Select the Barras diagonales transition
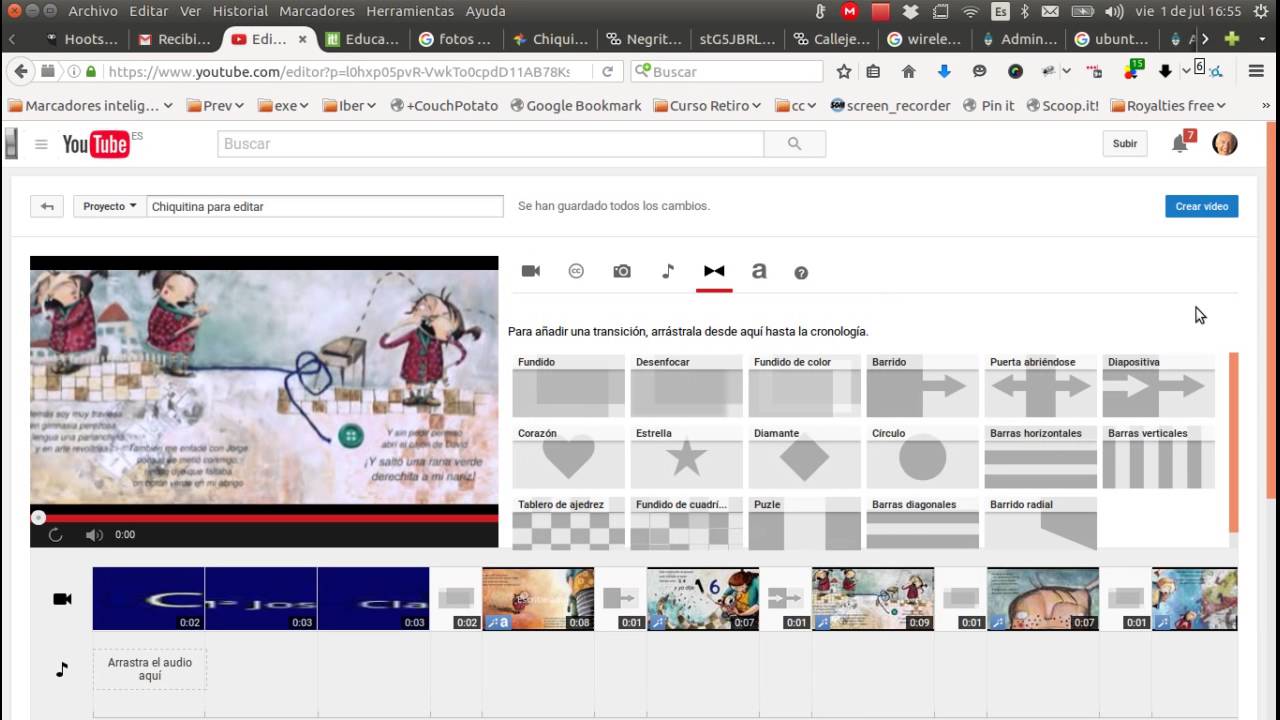 [922, 523]
